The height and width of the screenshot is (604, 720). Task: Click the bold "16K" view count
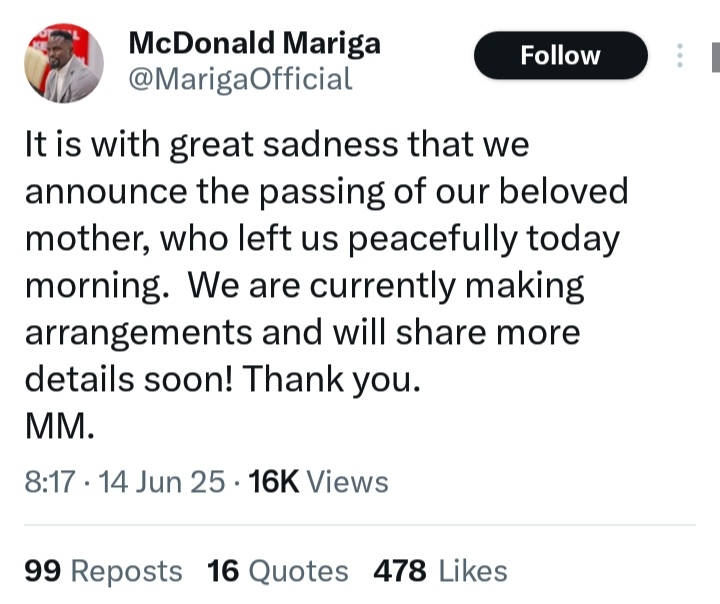(x=274, y=482)
